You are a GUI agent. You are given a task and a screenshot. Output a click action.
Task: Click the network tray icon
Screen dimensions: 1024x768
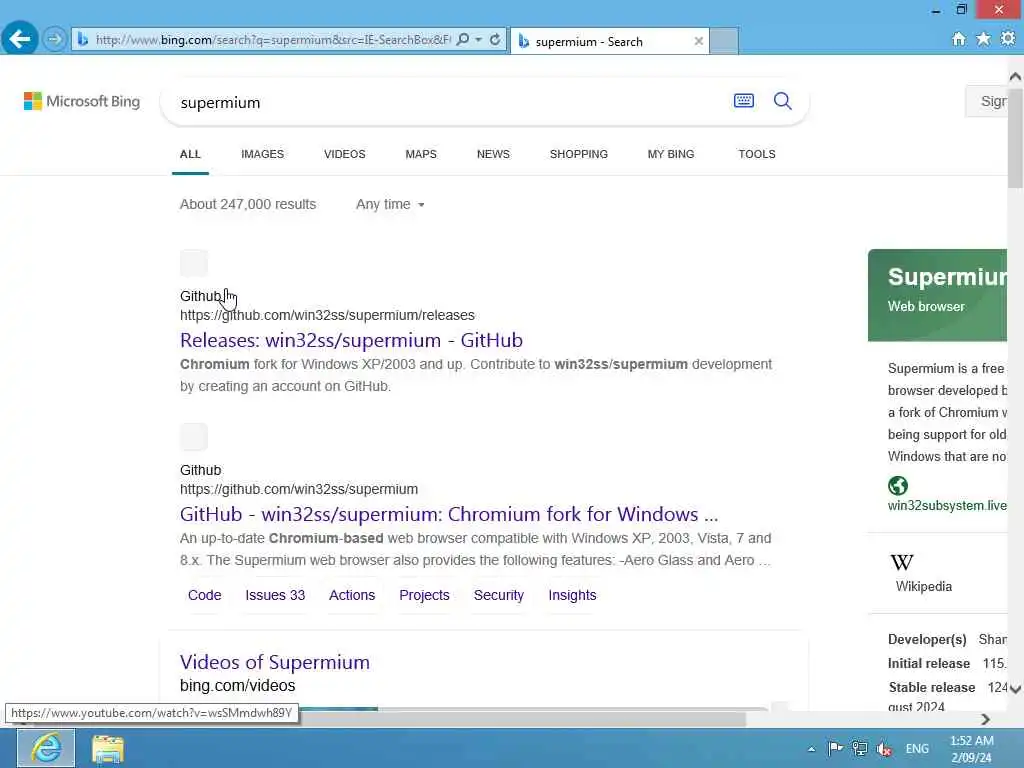click(x=859, y=748)
